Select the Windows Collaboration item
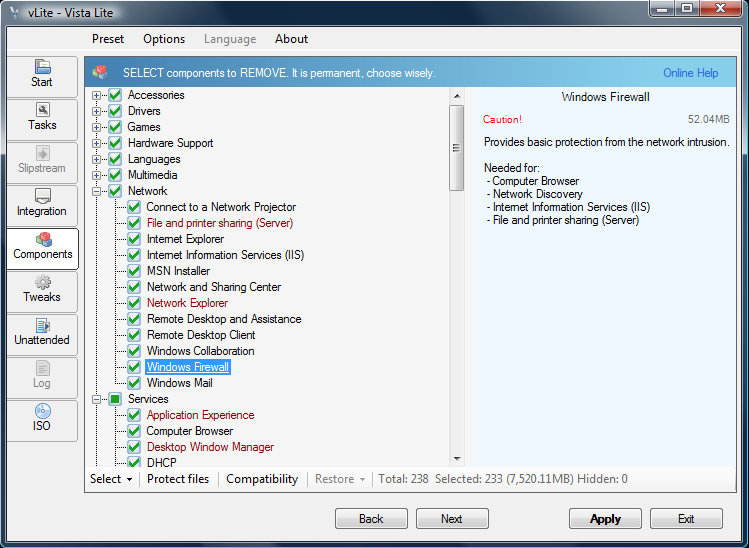This screenshot has height=548, width=749. pyautogui.click(x=201, y=351)
